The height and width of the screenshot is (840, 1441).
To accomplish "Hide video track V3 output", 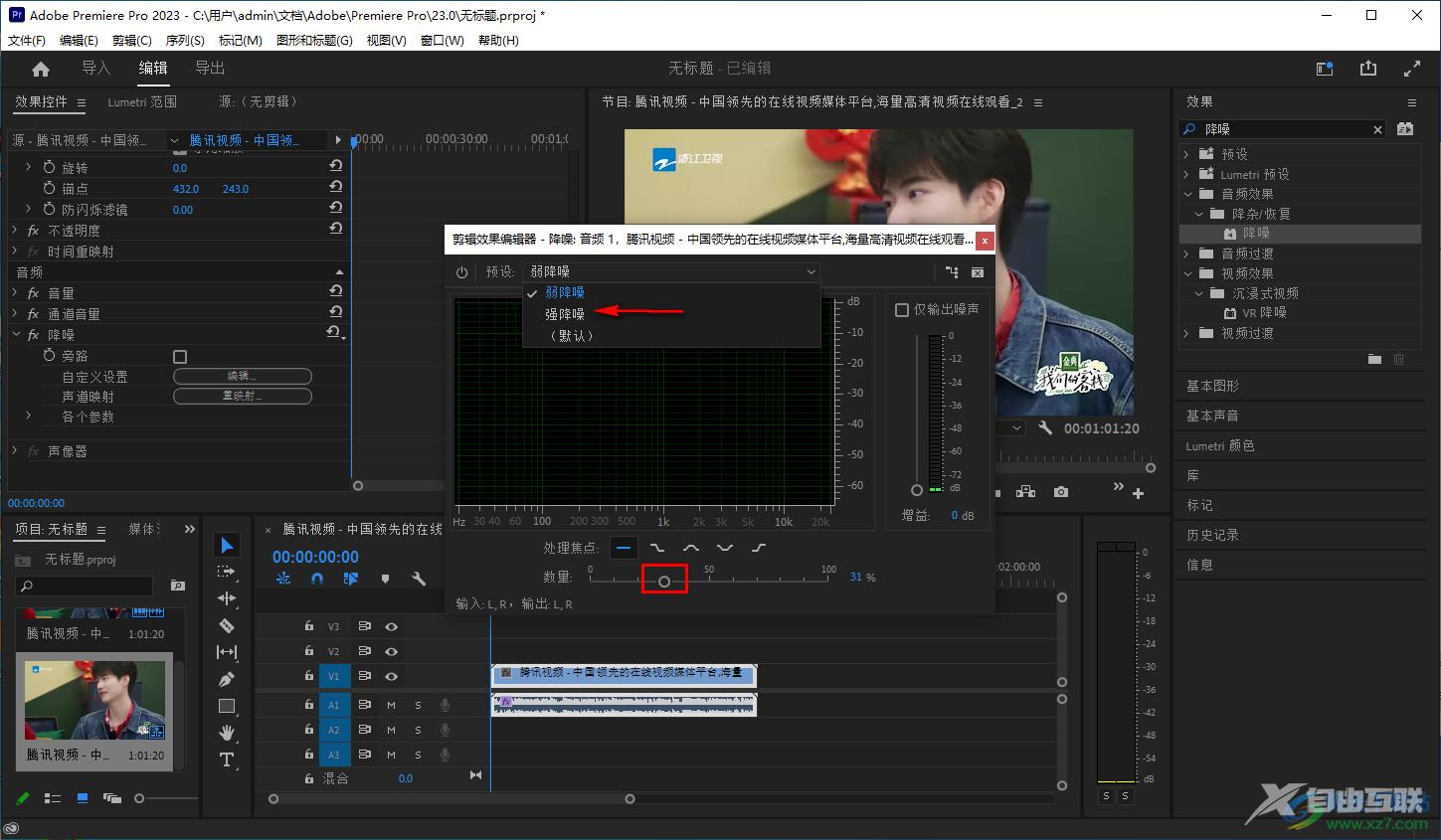I will pyautogui.click(x=391, y=626).
